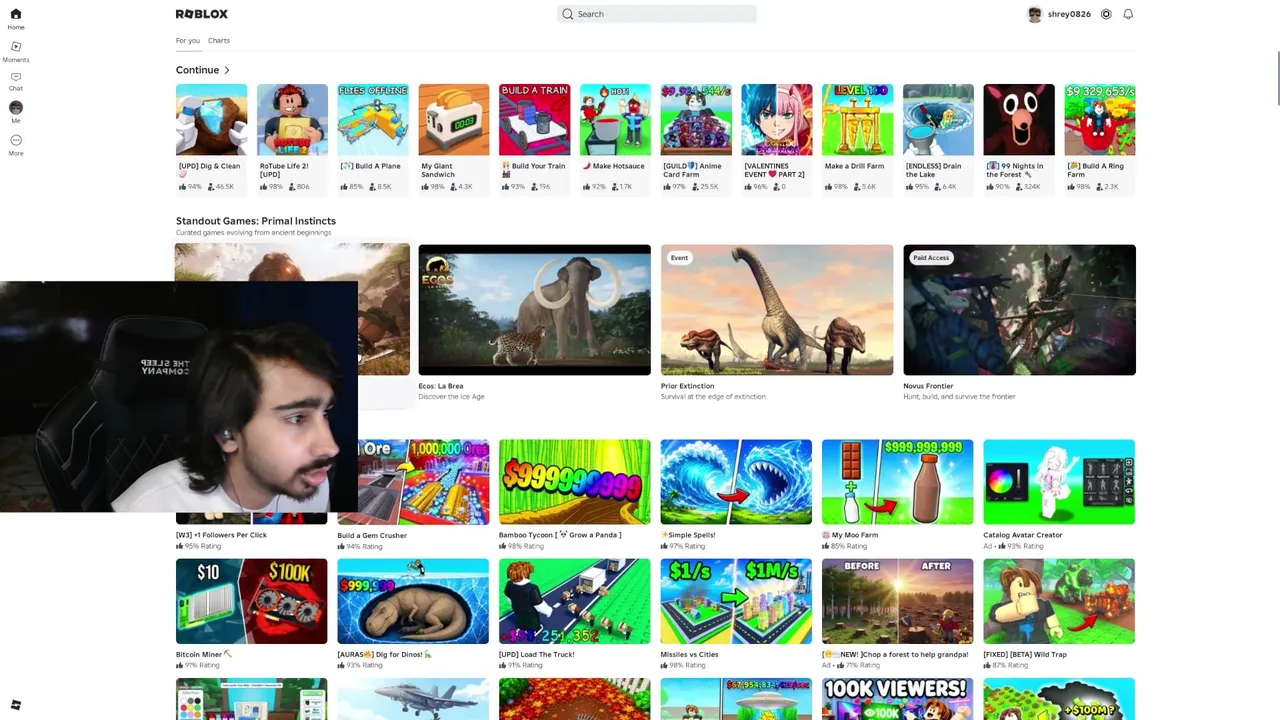Open Simple Spells! wave thumbnail
Image resolution: width=1280 pixels, height=720 pixels.
(736, 482)
